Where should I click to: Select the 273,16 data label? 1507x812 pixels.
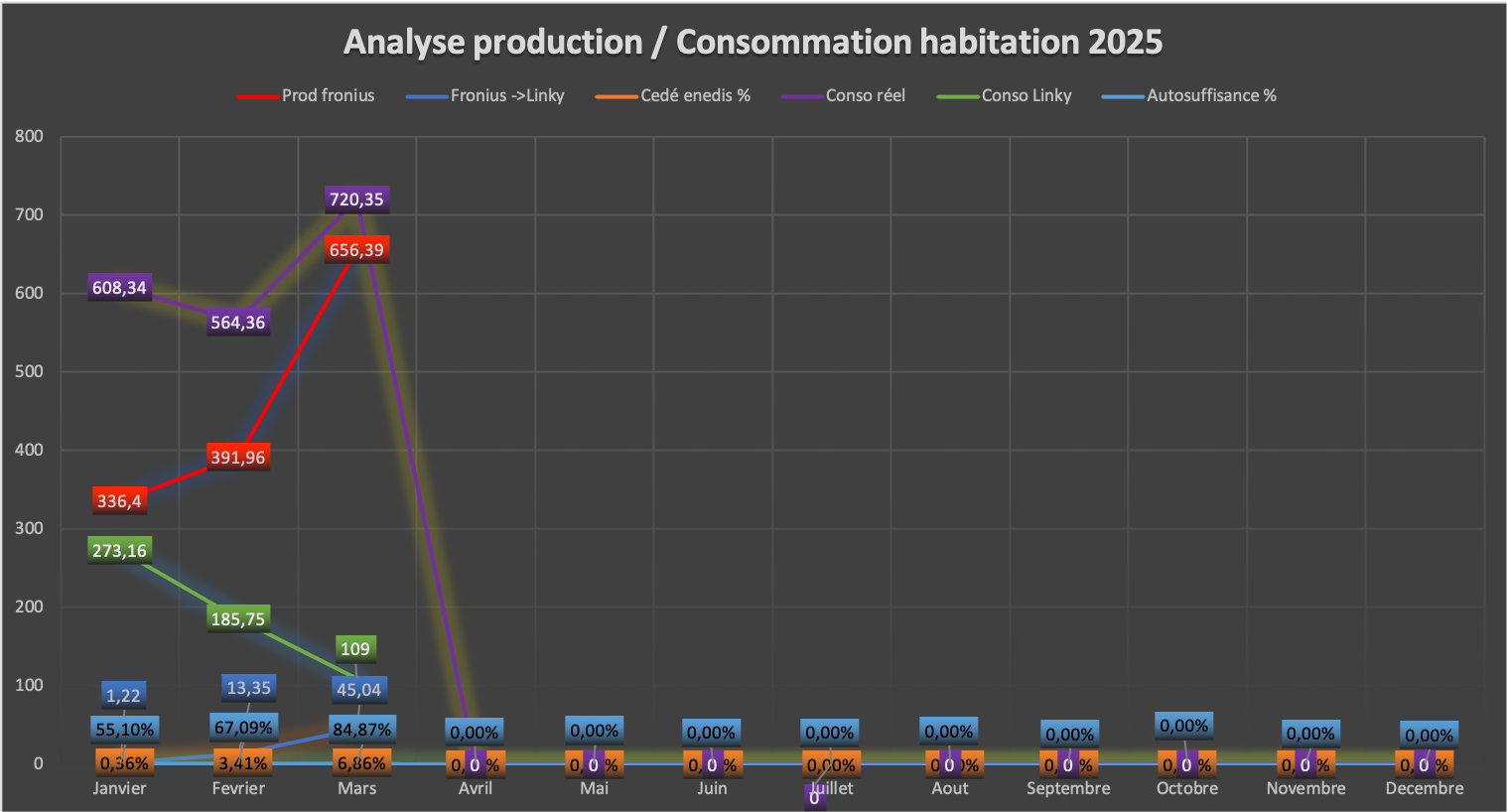(x=119, y=551)
